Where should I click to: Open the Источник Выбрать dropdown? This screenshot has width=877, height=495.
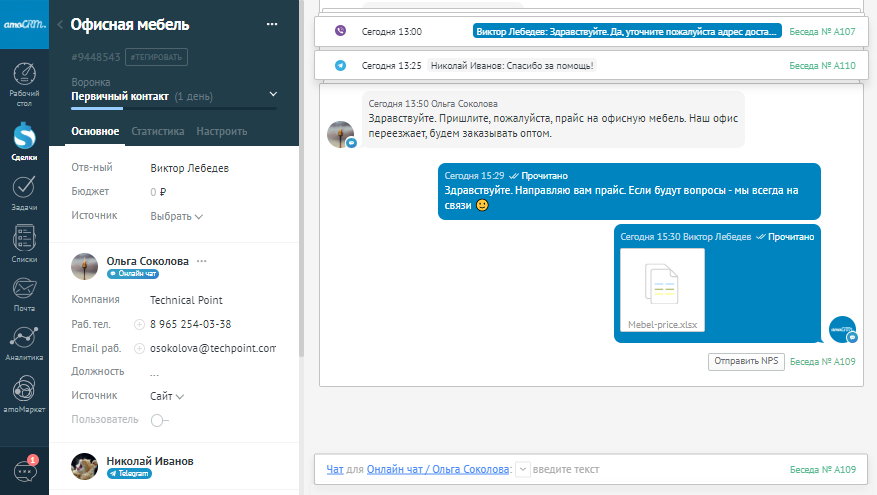[x=176, y=216]
